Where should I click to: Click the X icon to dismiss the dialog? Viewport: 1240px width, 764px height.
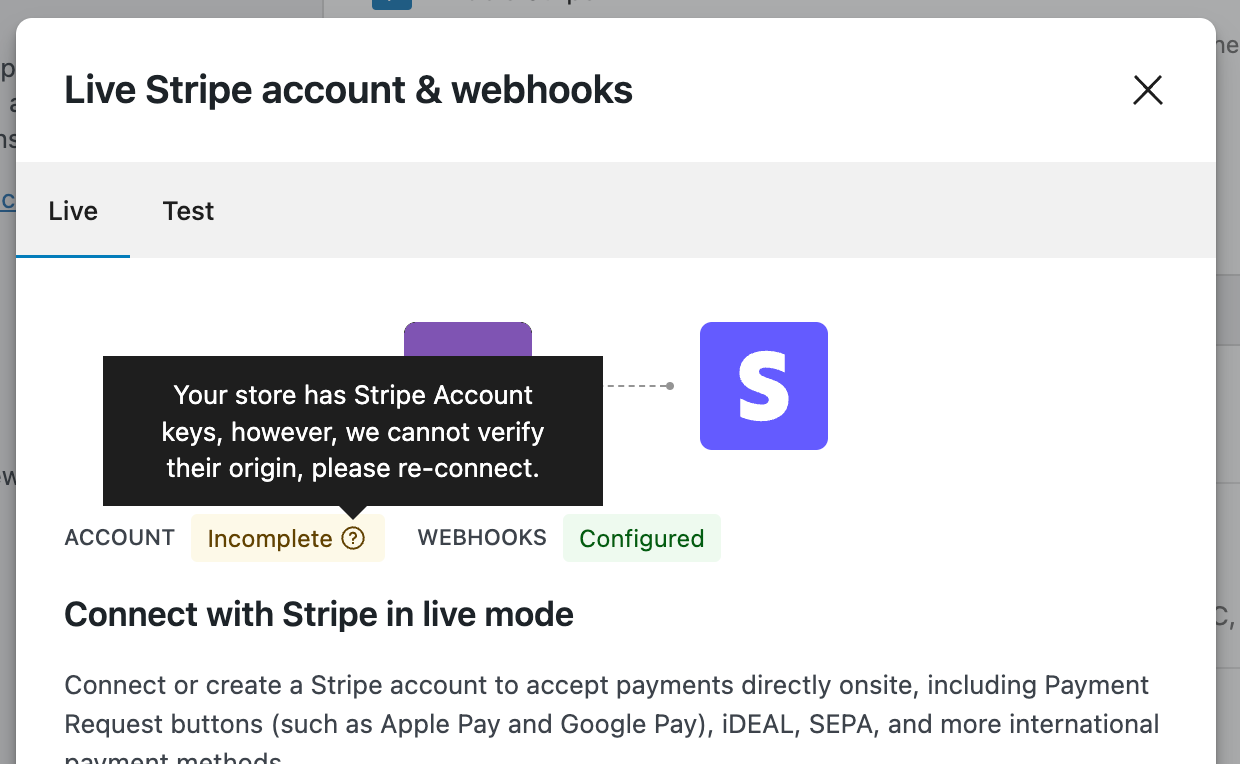click(1147, 90)
